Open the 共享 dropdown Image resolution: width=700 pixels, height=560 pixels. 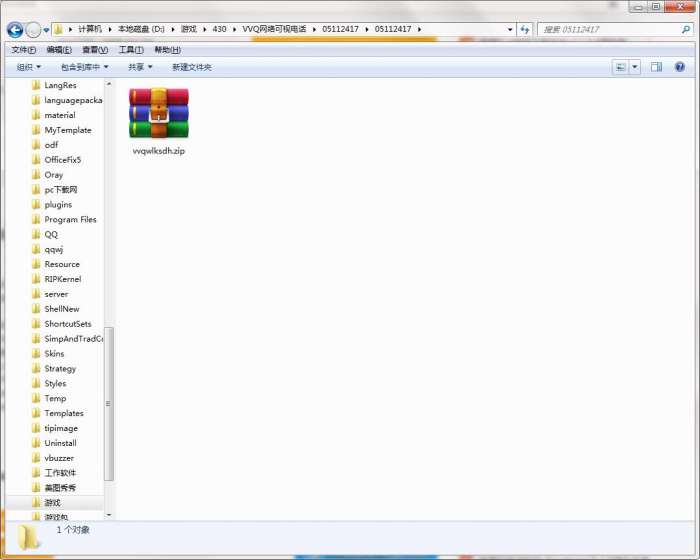(140, 67)
